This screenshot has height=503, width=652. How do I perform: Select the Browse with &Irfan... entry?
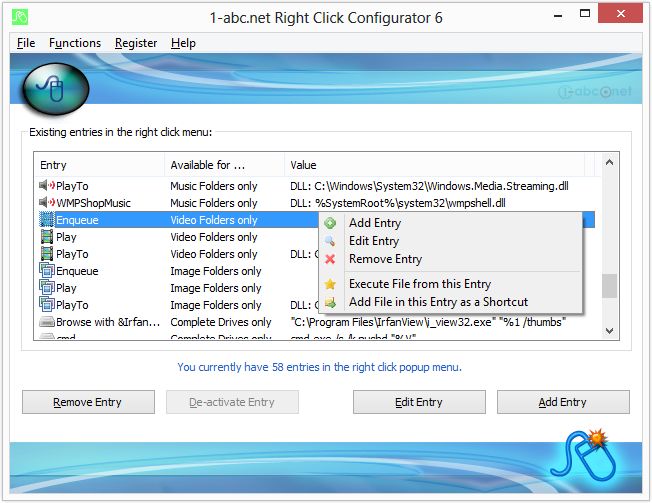point(108,322)
